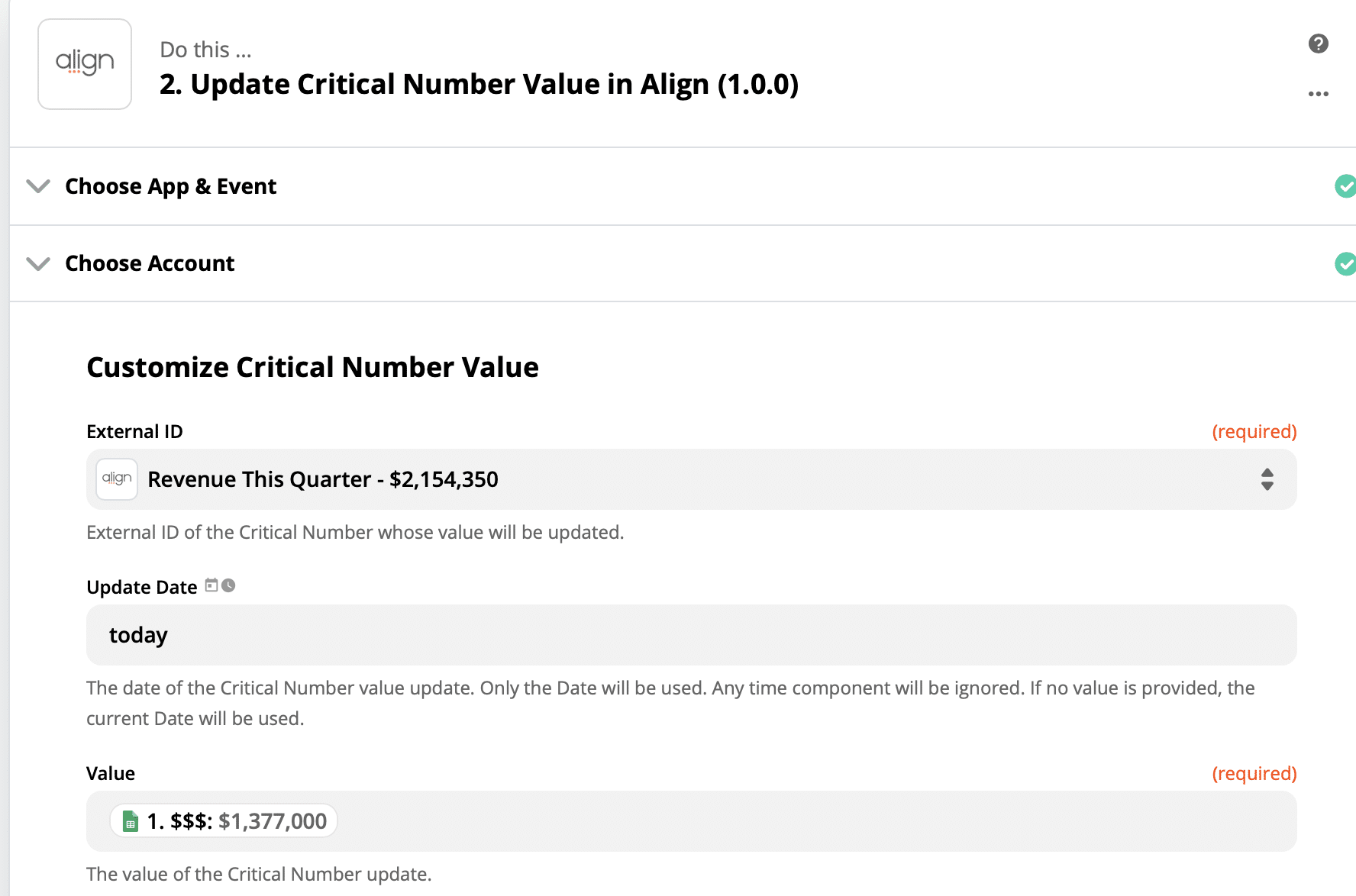The image size is (1356, 896).
Task: Click the clock icon beside Update Date
Action: click(228, 585)
